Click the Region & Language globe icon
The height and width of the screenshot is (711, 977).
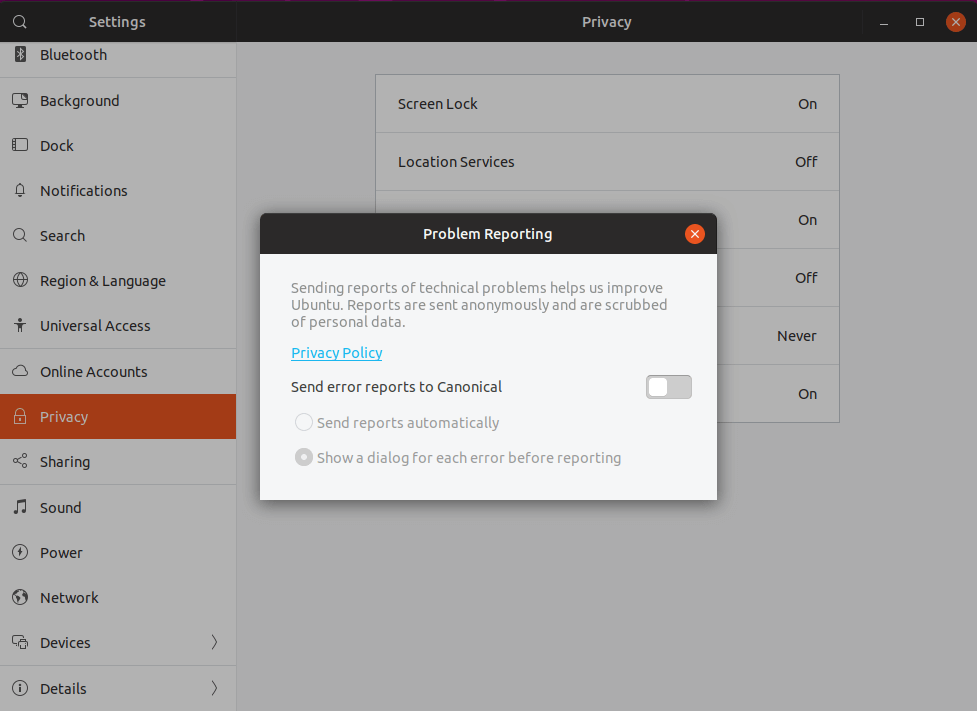(20, 281)
